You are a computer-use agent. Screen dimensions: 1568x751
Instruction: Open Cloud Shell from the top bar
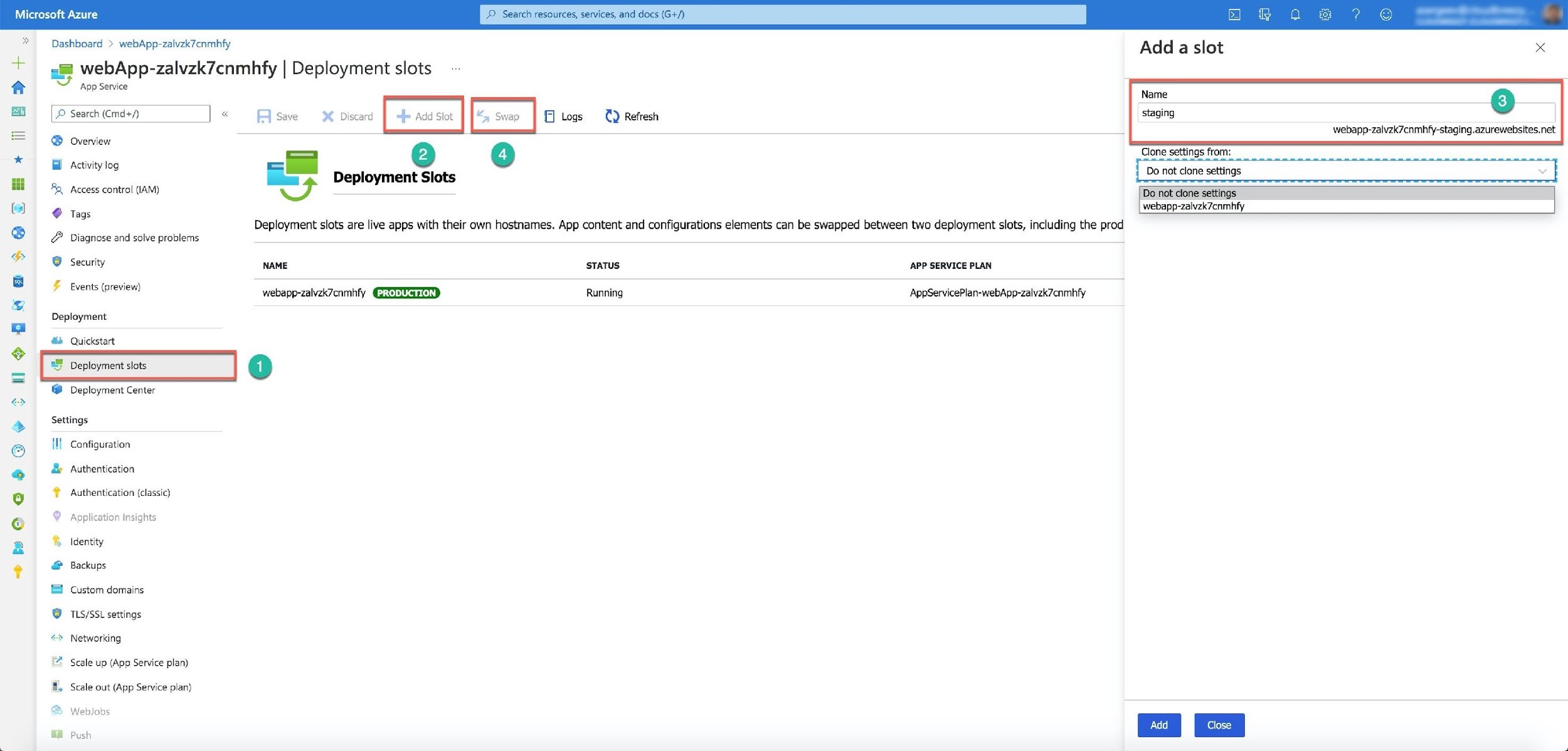pos(1234,14)
